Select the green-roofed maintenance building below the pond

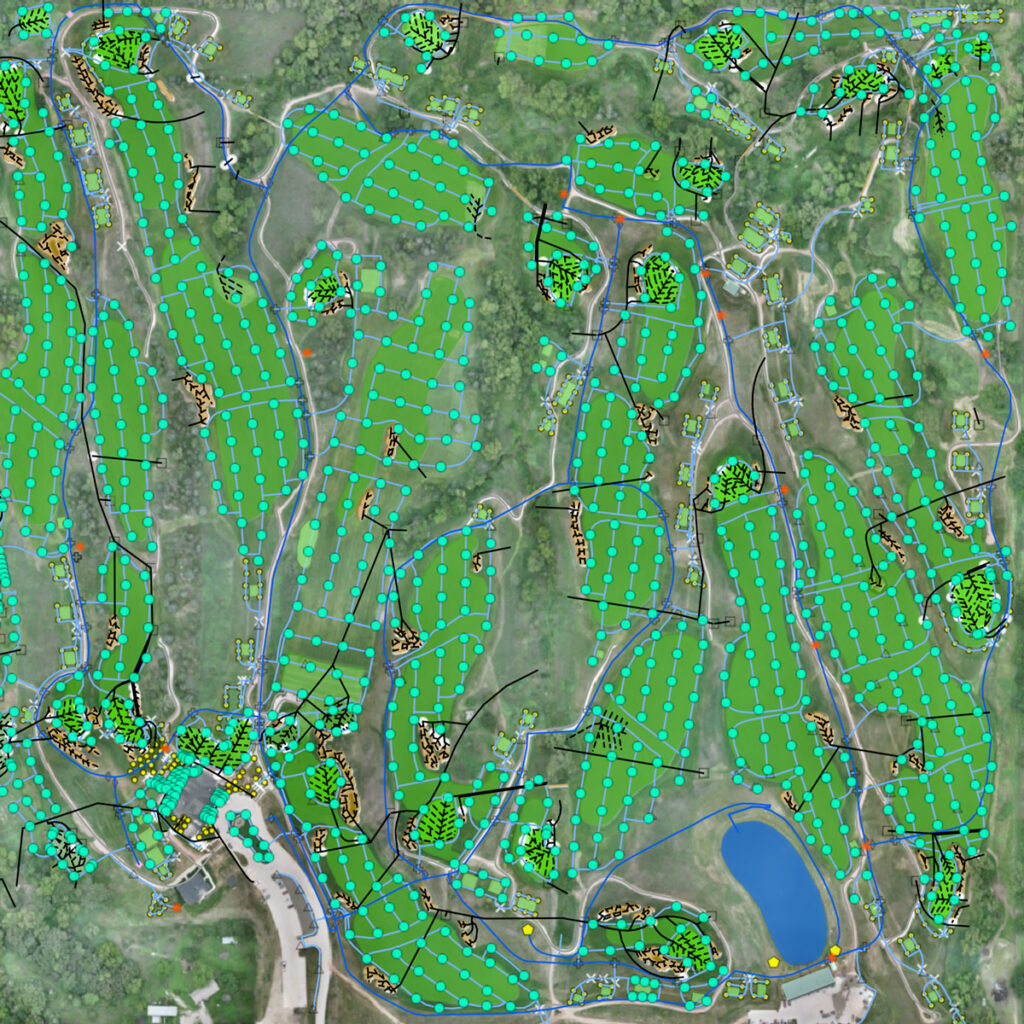[808, 984]
